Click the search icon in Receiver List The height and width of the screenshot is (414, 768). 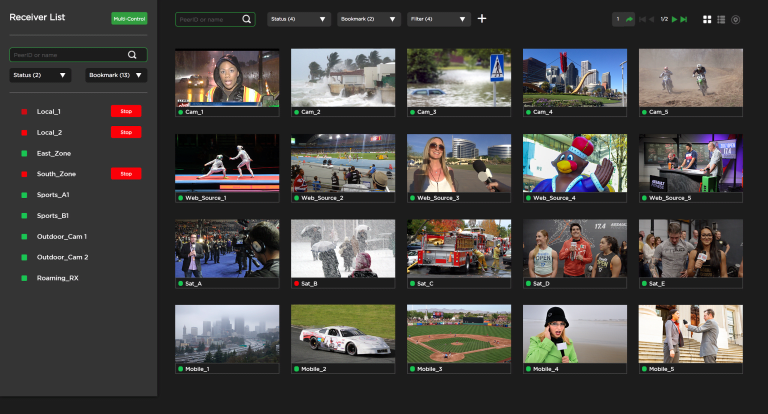point(132,55)
